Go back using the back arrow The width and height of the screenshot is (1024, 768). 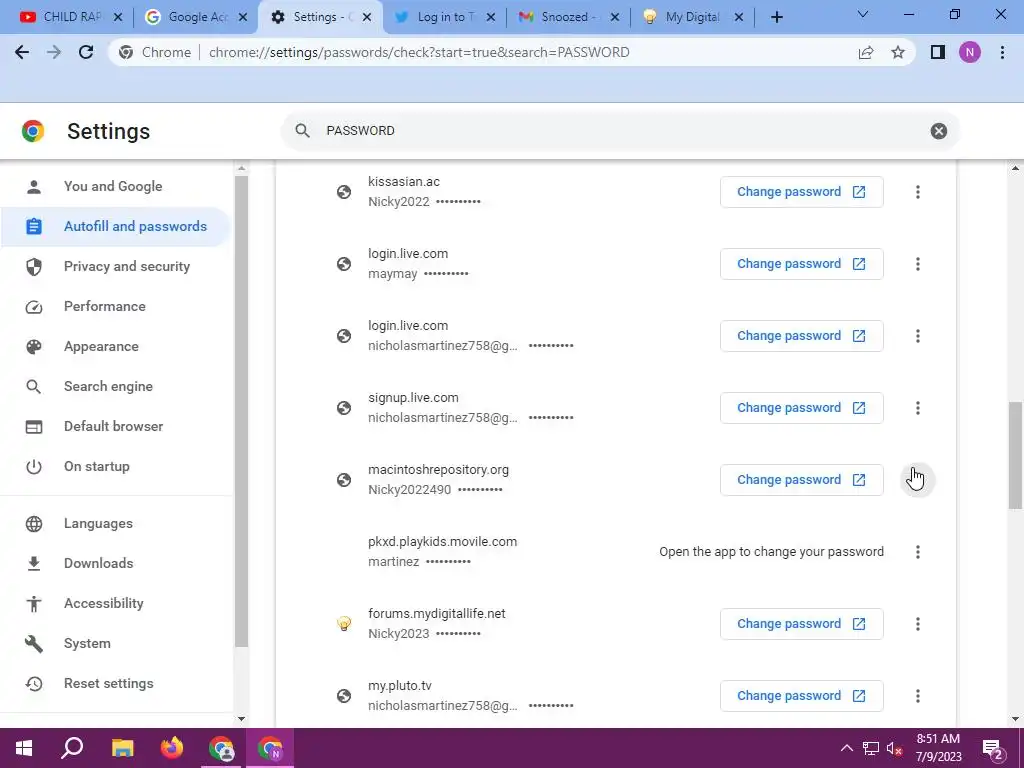pyautogui.click(x=22, y=52)
